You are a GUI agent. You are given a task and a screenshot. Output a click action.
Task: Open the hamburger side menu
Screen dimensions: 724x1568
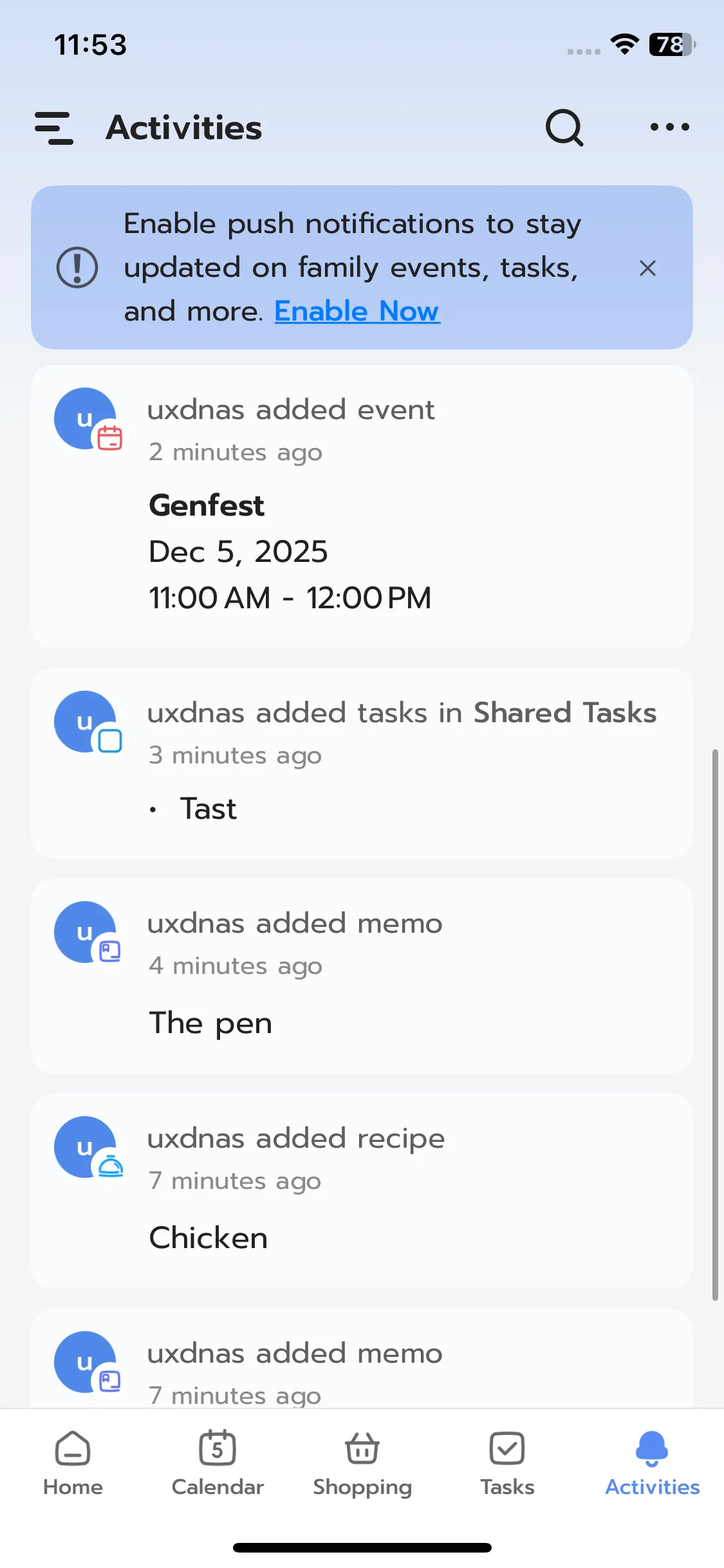(x=54, y=128)
